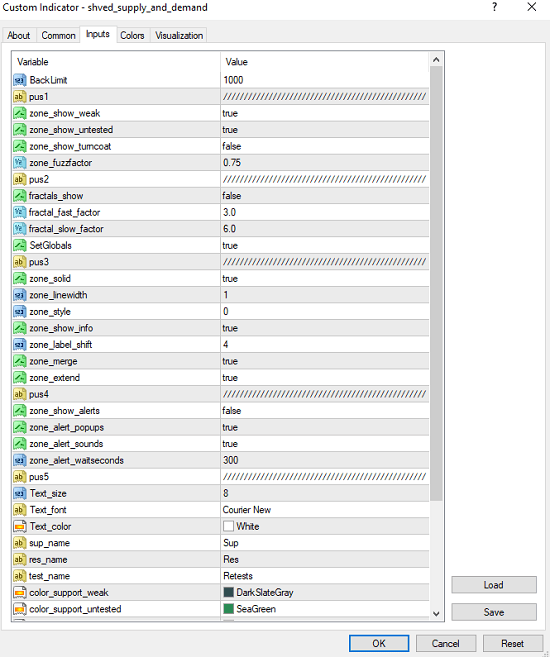The height and width of the screenshot is (657, 550).
Task: Switch to the Common tab
Action: [x=58, y=36]
